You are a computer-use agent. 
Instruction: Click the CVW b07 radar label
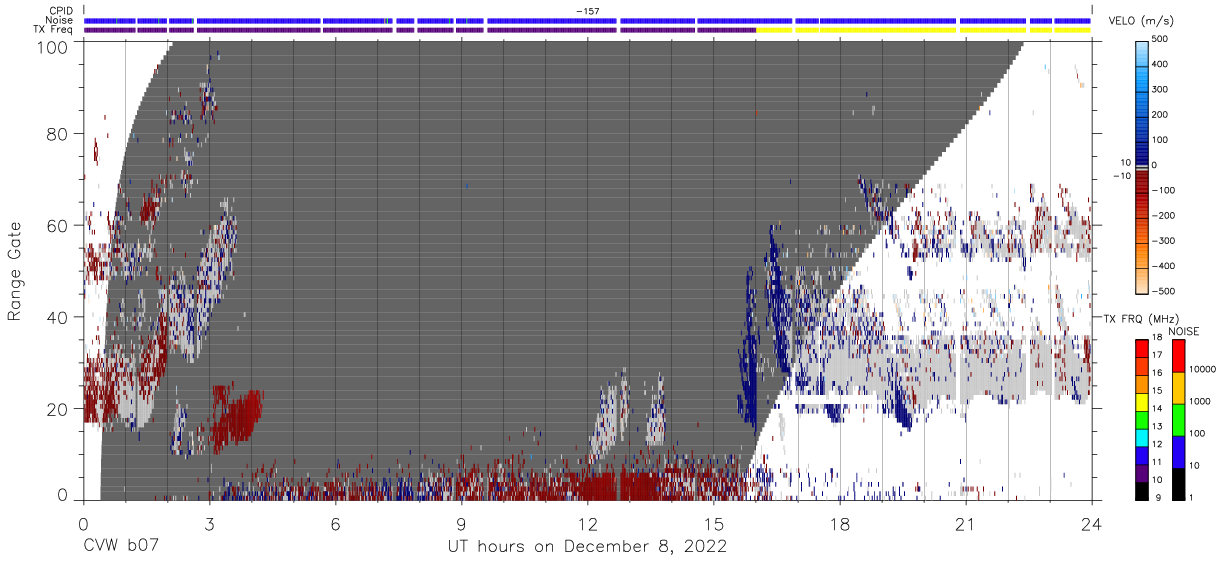coord(121,547)
